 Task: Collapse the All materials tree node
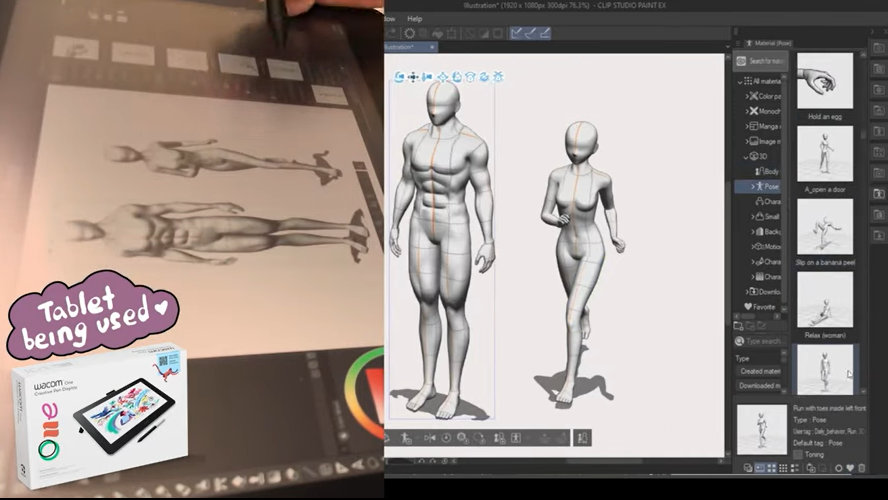(740, 82)
